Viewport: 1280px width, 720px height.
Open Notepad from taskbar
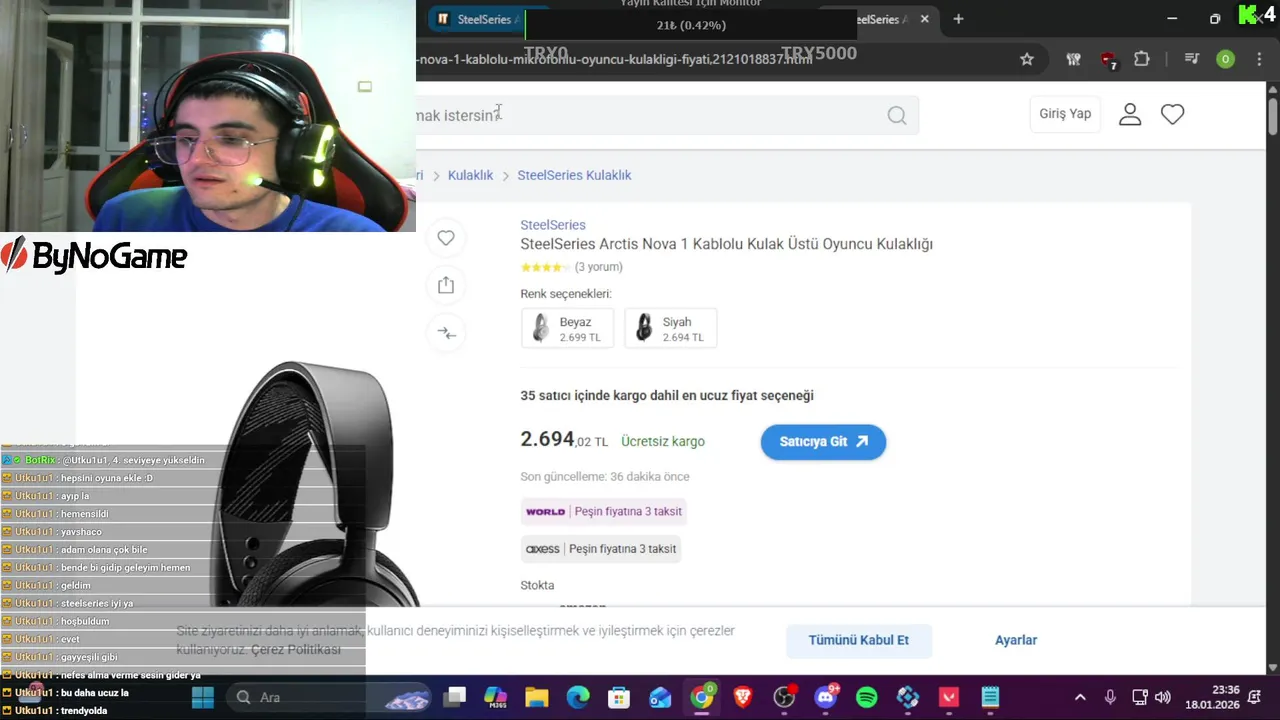990,697
